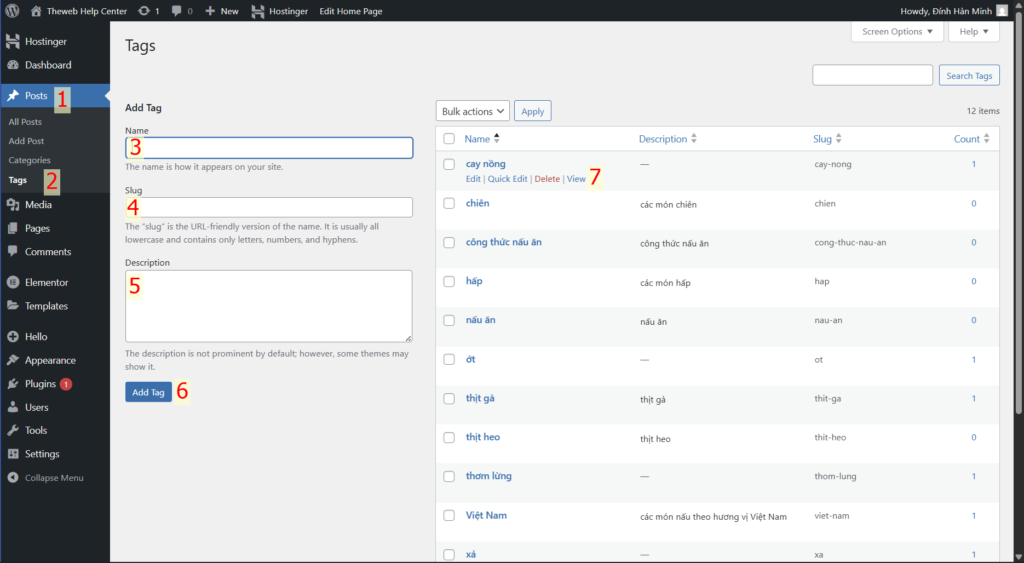Go to Categories in Posts submenu
This screenshot has width=1024, height=563.
coord(29,160)
